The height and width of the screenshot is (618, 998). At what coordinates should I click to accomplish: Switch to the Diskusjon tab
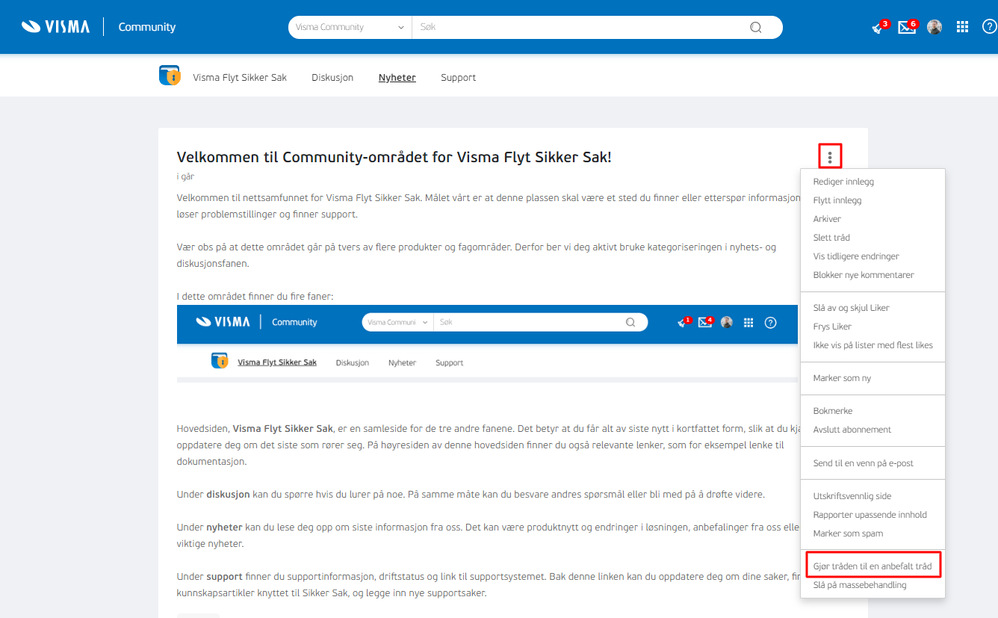click(x=332, y=78)
